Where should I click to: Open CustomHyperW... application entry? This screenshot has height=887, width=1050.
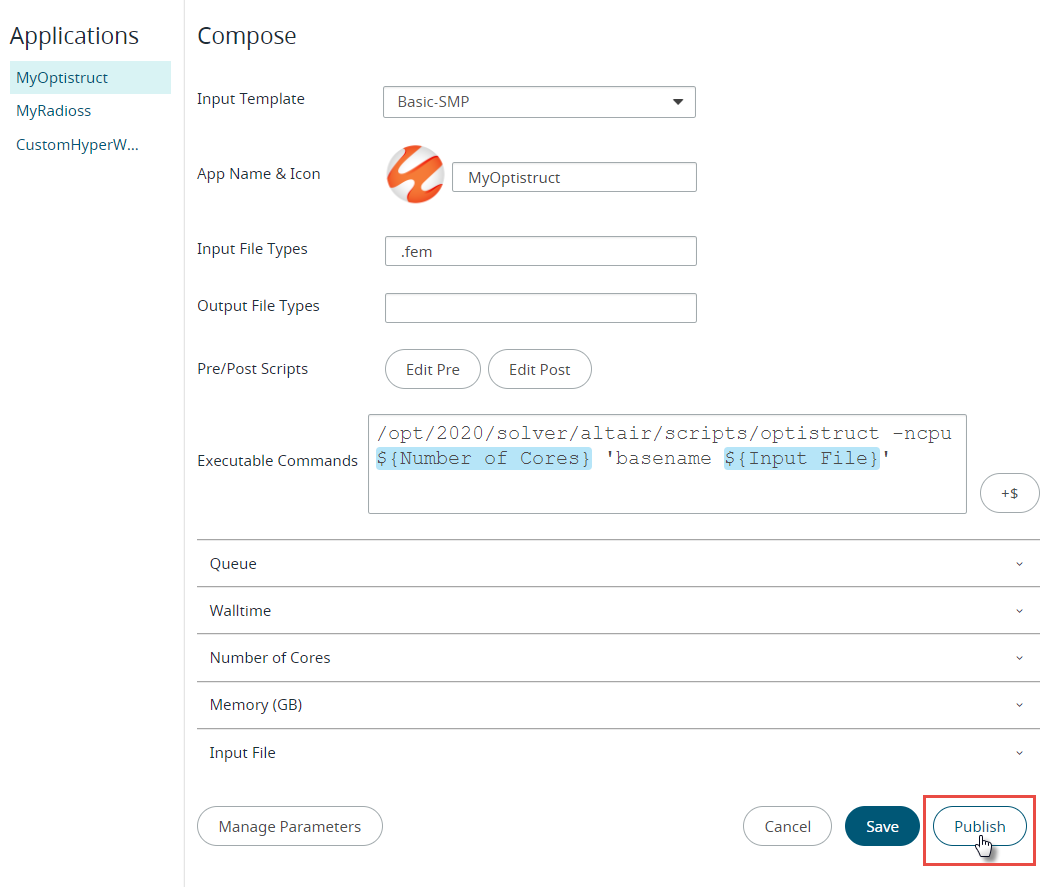click(x=77, y=145)
